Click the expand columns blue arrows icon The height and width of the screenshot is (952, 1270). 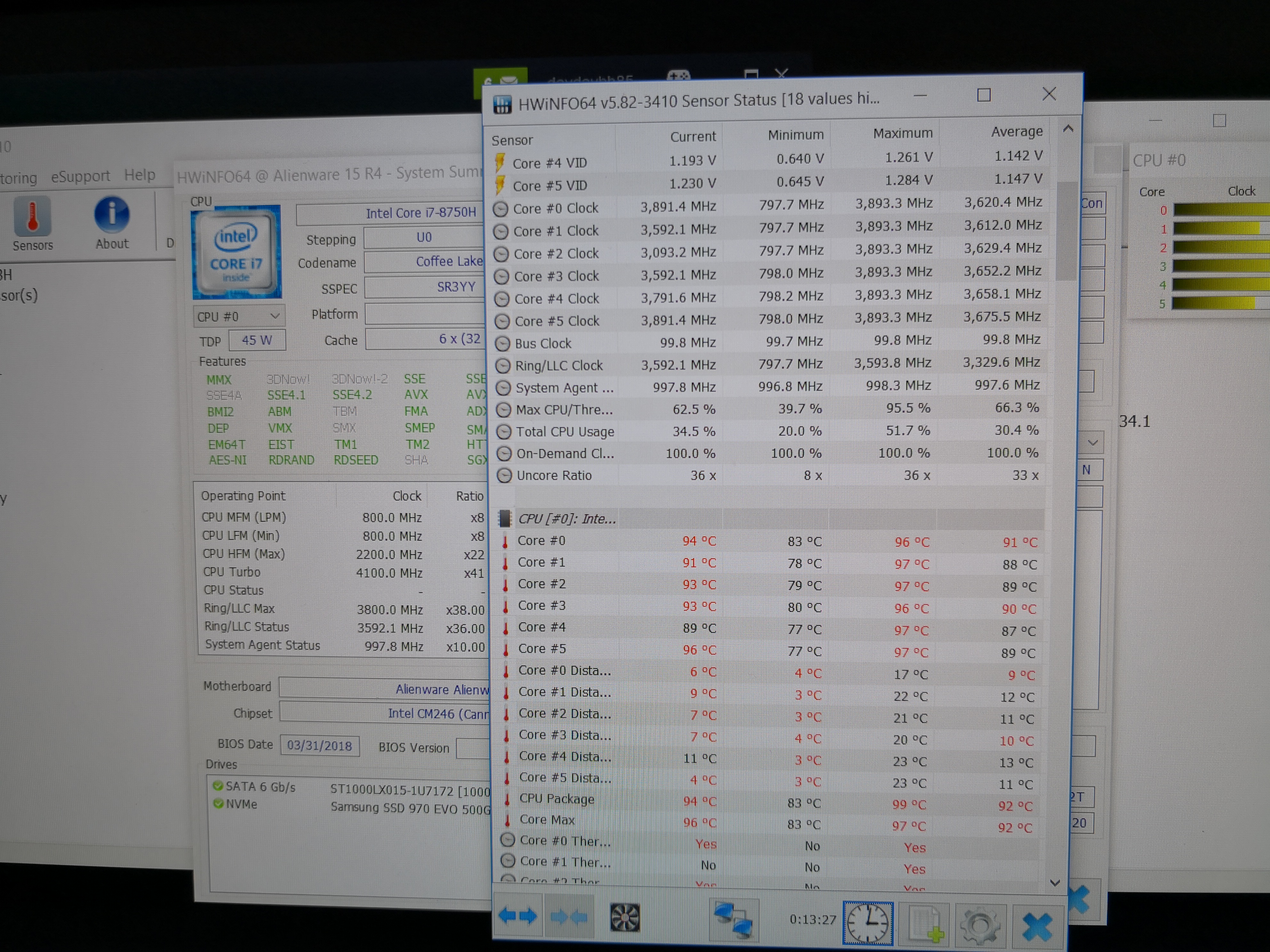(517, 916)
